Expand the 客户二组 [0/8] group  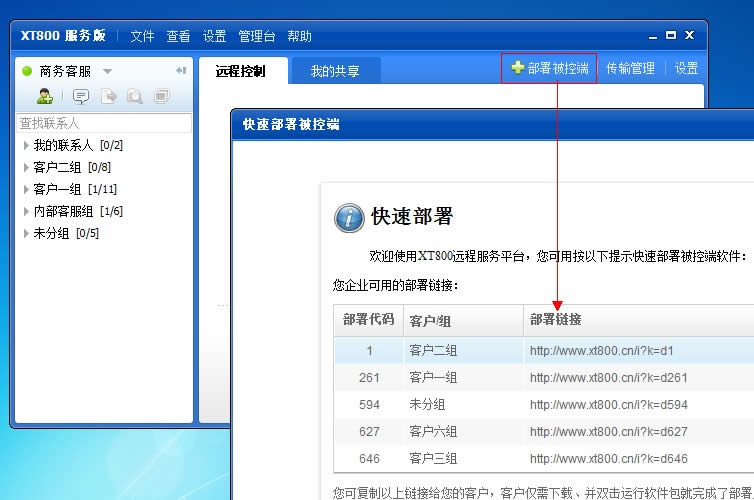coord(26,167)
